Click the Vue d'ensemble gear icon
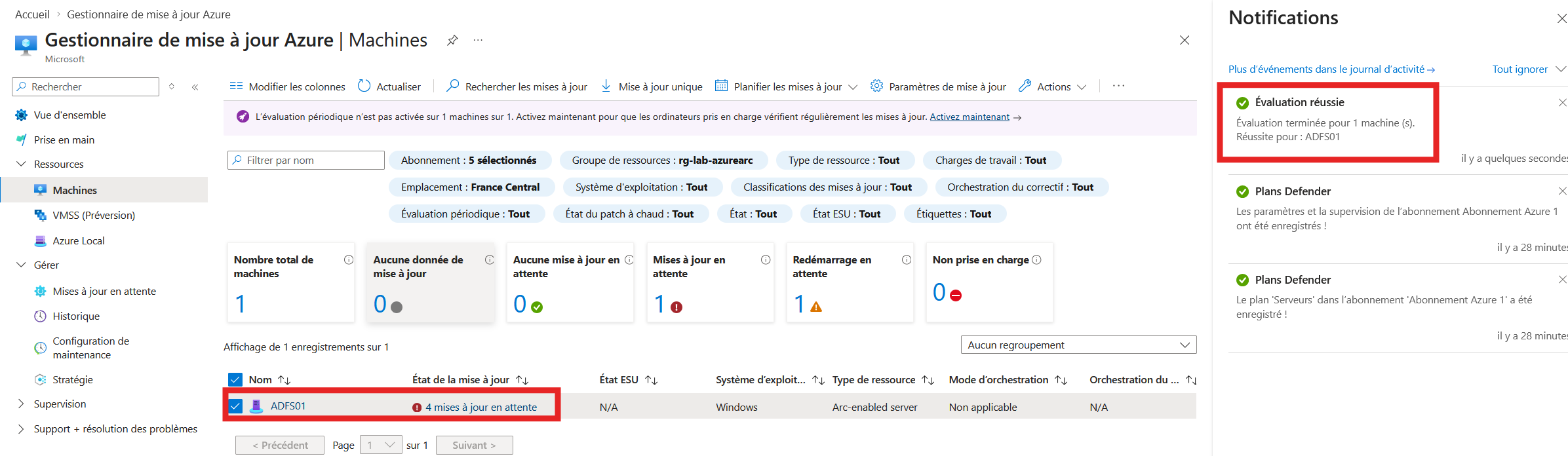The image size is (1568, 456). point(22,115)
